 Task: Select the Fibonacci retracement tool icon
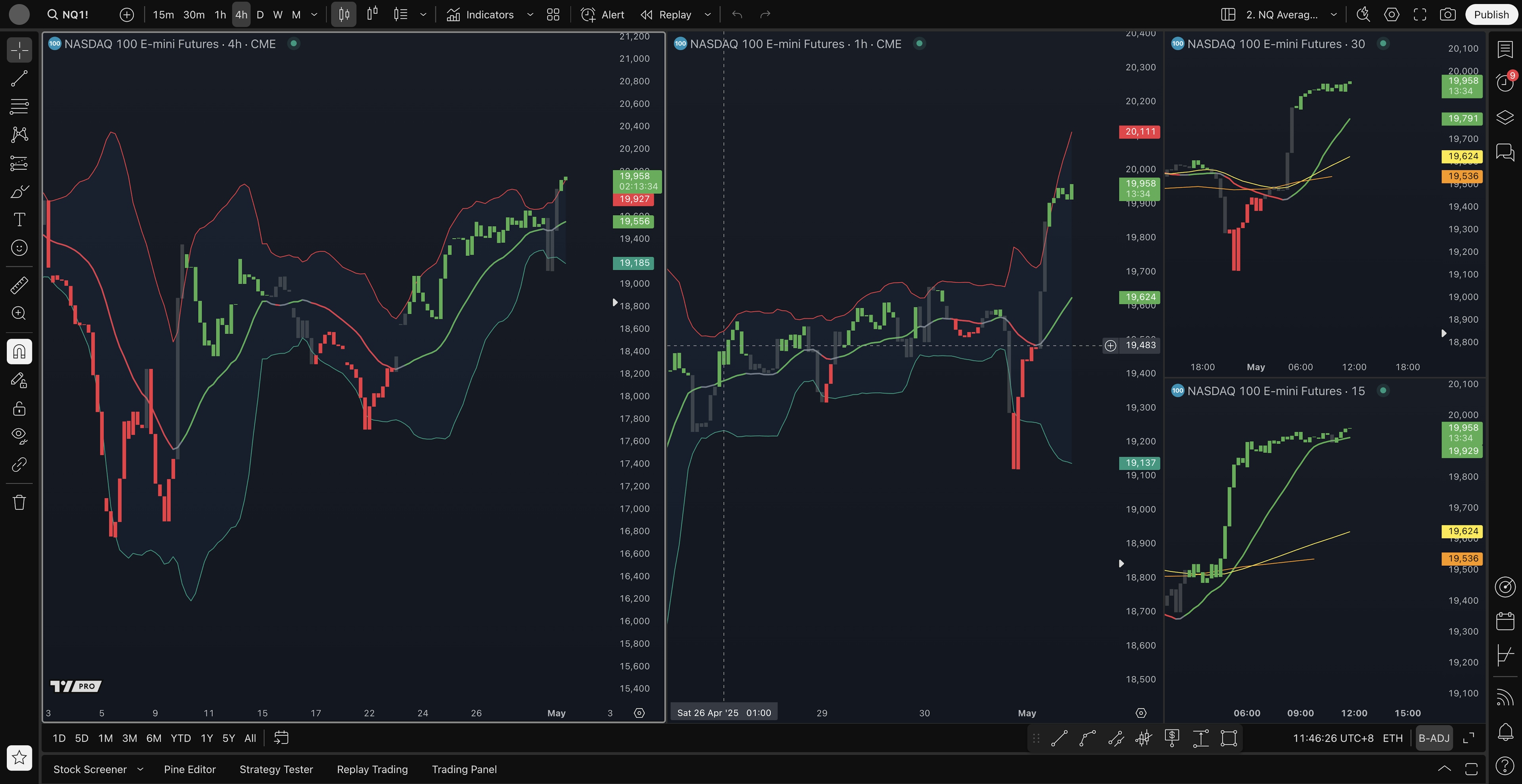coord(19,107)
